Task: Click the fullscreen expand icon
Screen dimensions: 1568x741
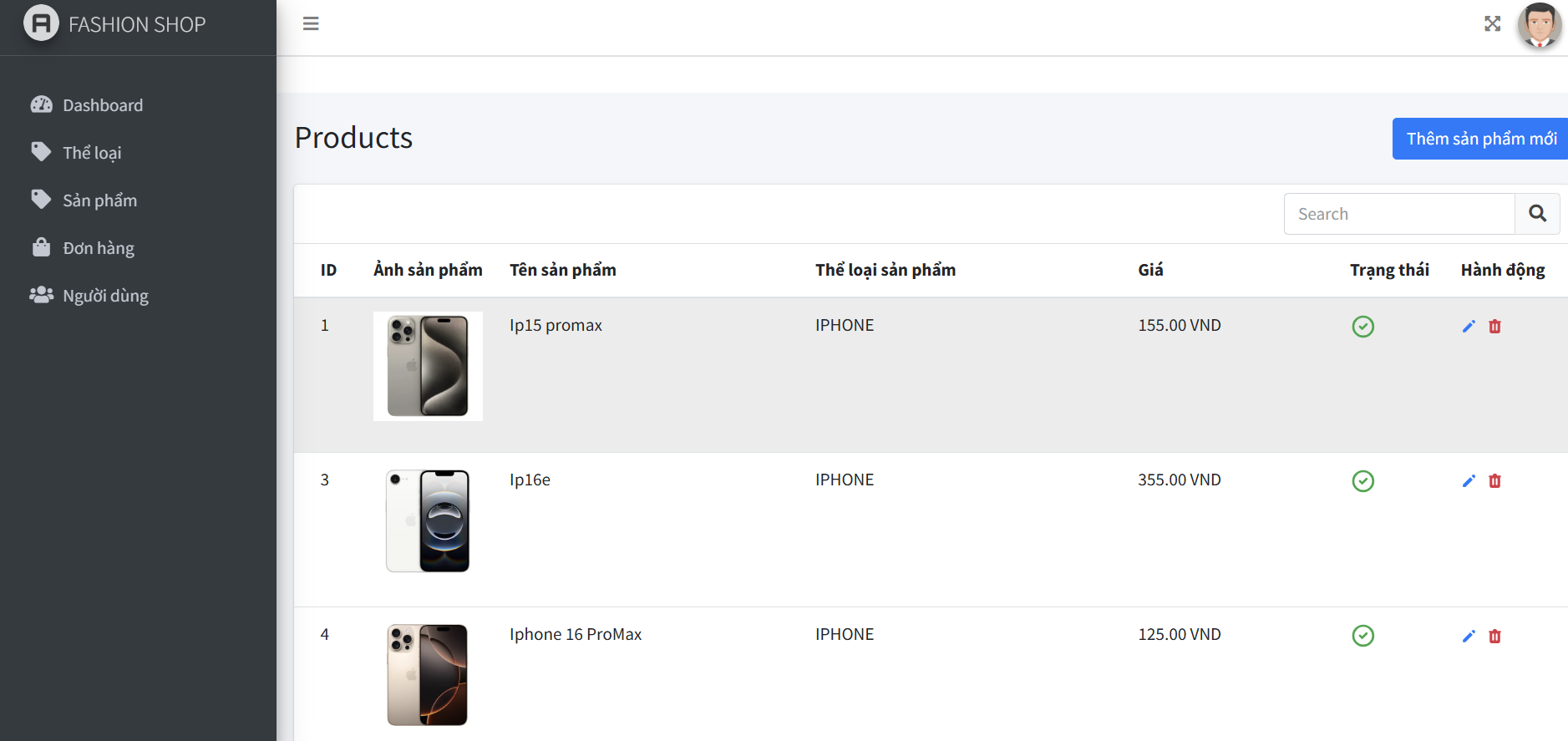Action: coord(1492,23)
